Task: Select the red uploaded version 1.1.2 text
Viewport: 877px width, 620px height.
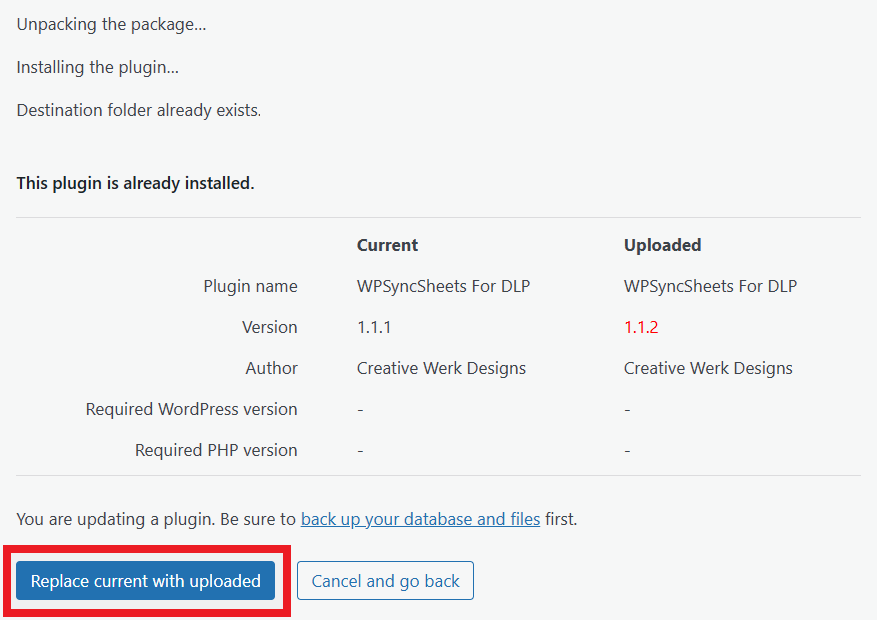Action: coord(641,327)
